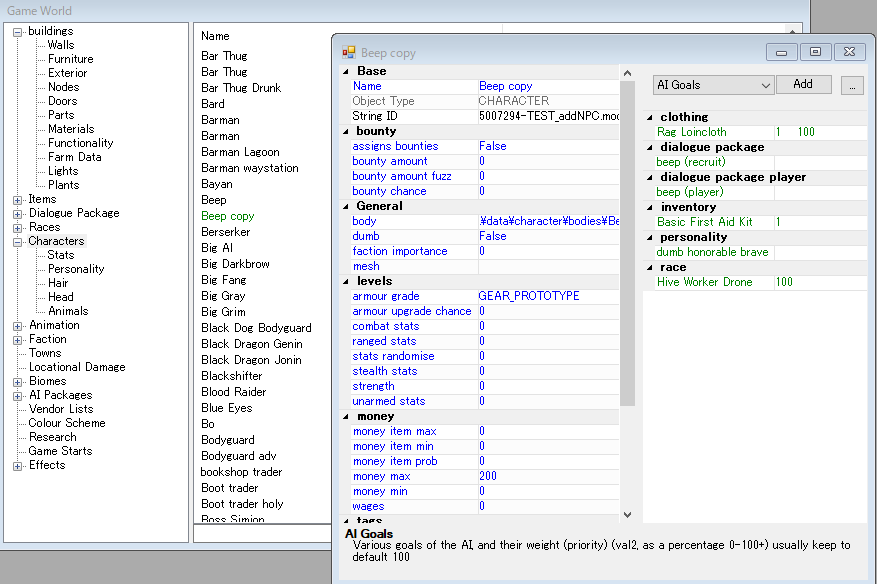
Task: Select Animals under Characters
Action: click(x=68, y=310)
